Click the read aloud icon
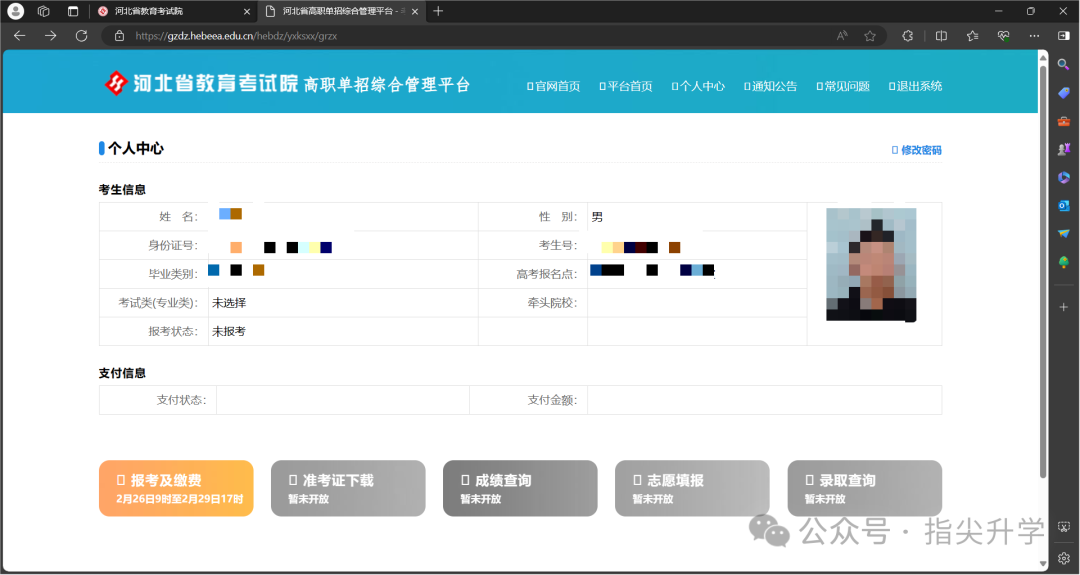The height and width of the screenshot is (575, 1080). (842, 36)
